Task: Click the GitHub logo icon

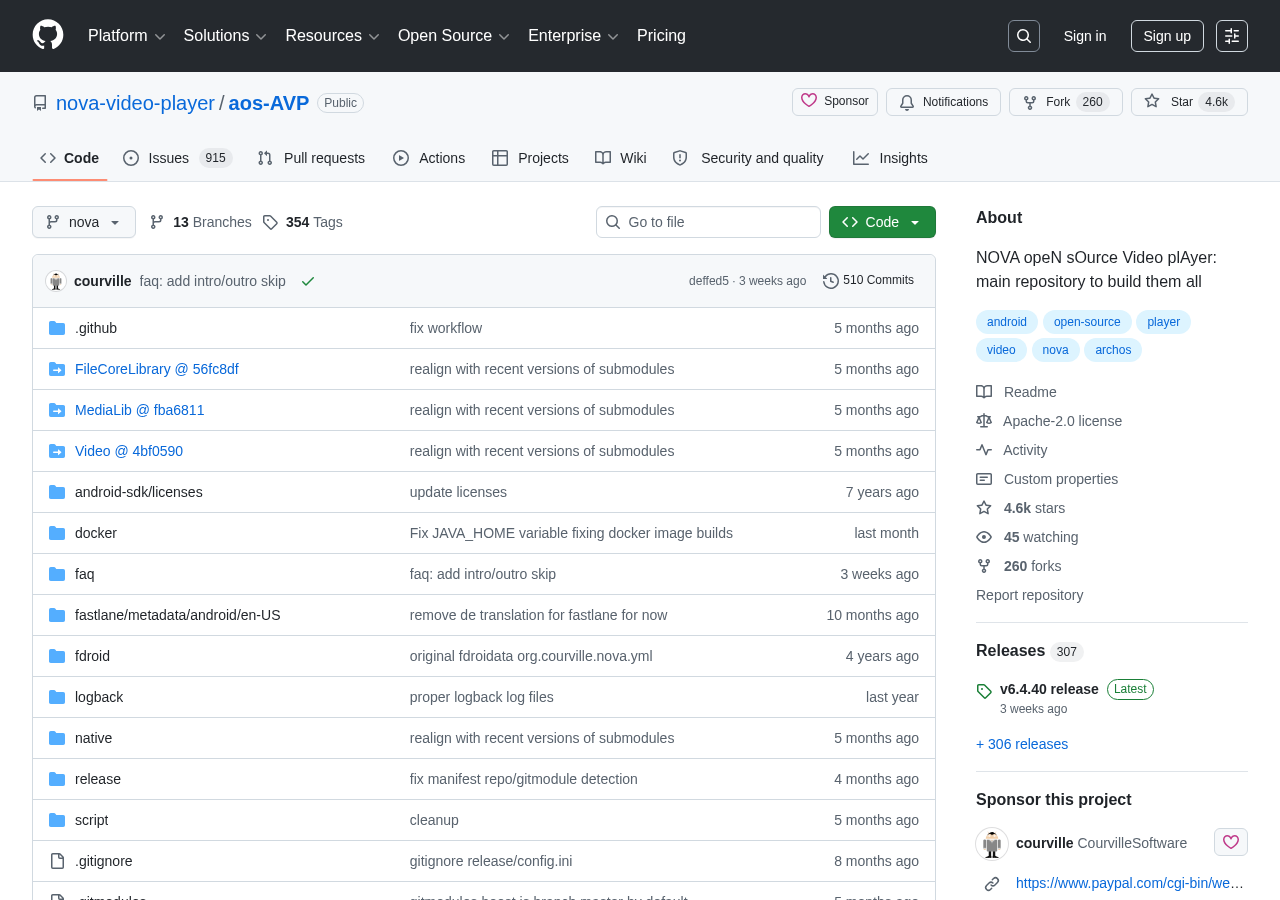Action: [48, 35]
